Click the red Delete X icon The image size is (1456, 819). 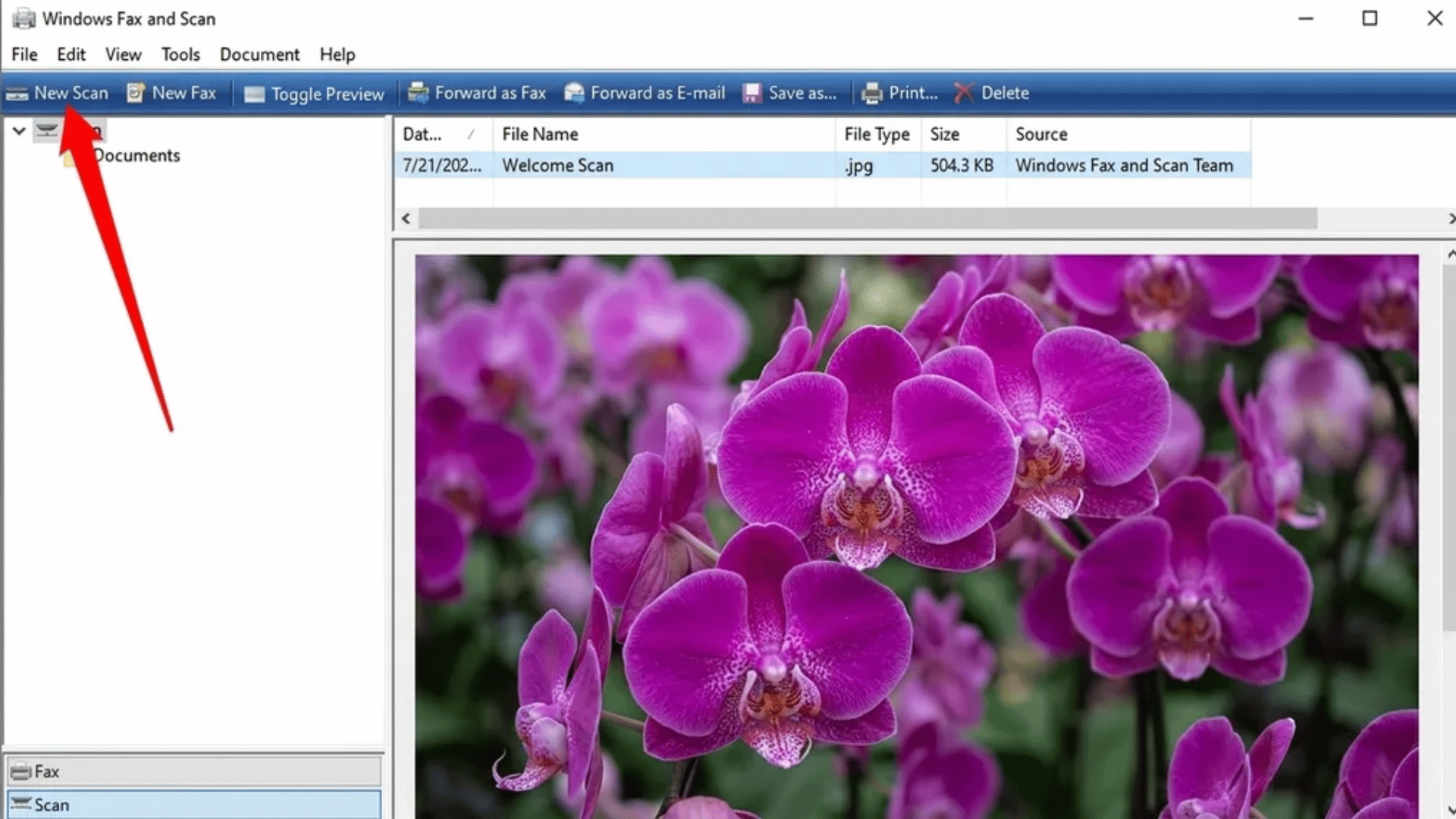[x=963, y=93]
